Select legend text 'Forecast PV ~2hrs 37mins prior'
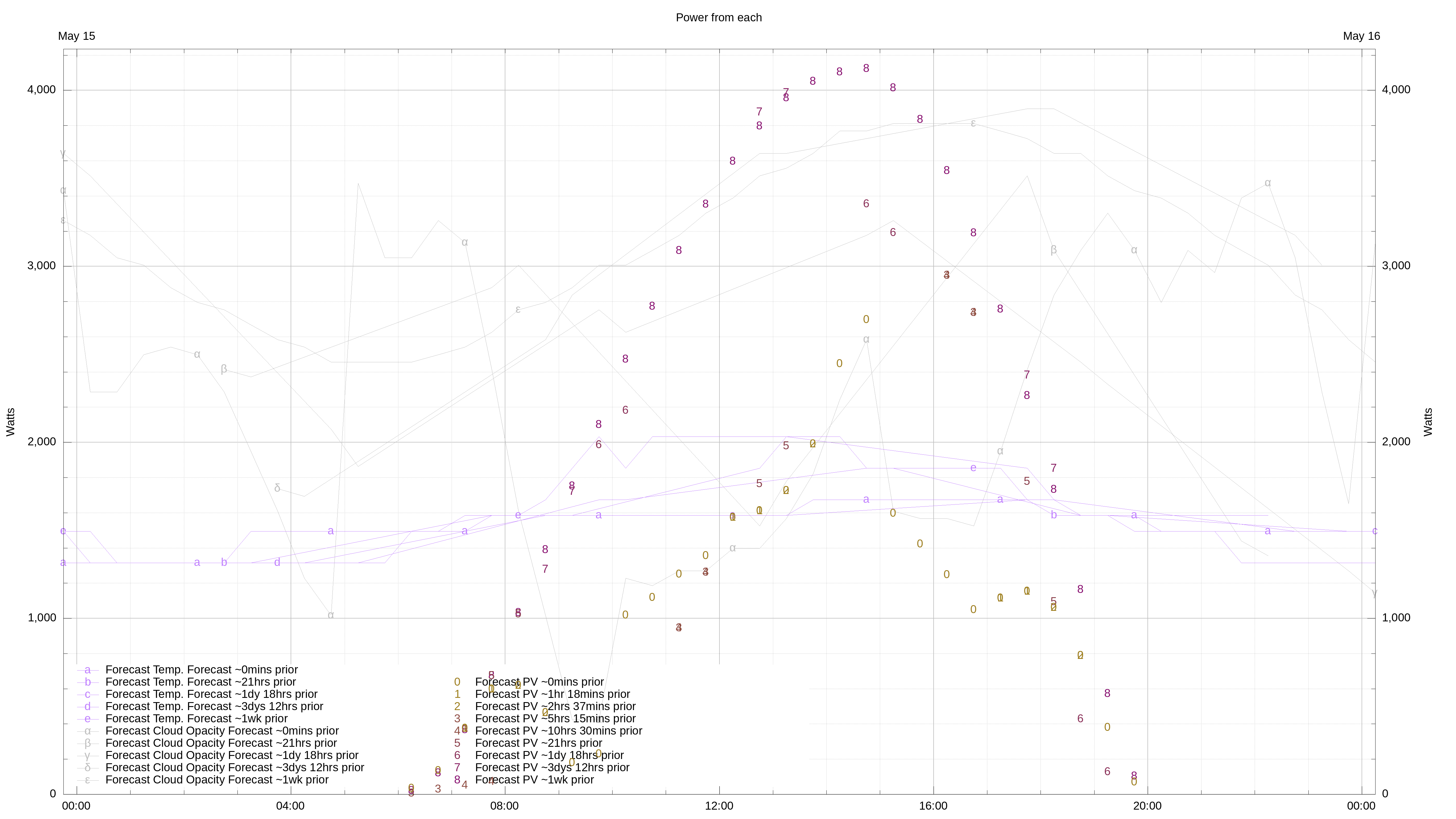The width and height of the screenshot is (1456, 819). tap(555, 706)
